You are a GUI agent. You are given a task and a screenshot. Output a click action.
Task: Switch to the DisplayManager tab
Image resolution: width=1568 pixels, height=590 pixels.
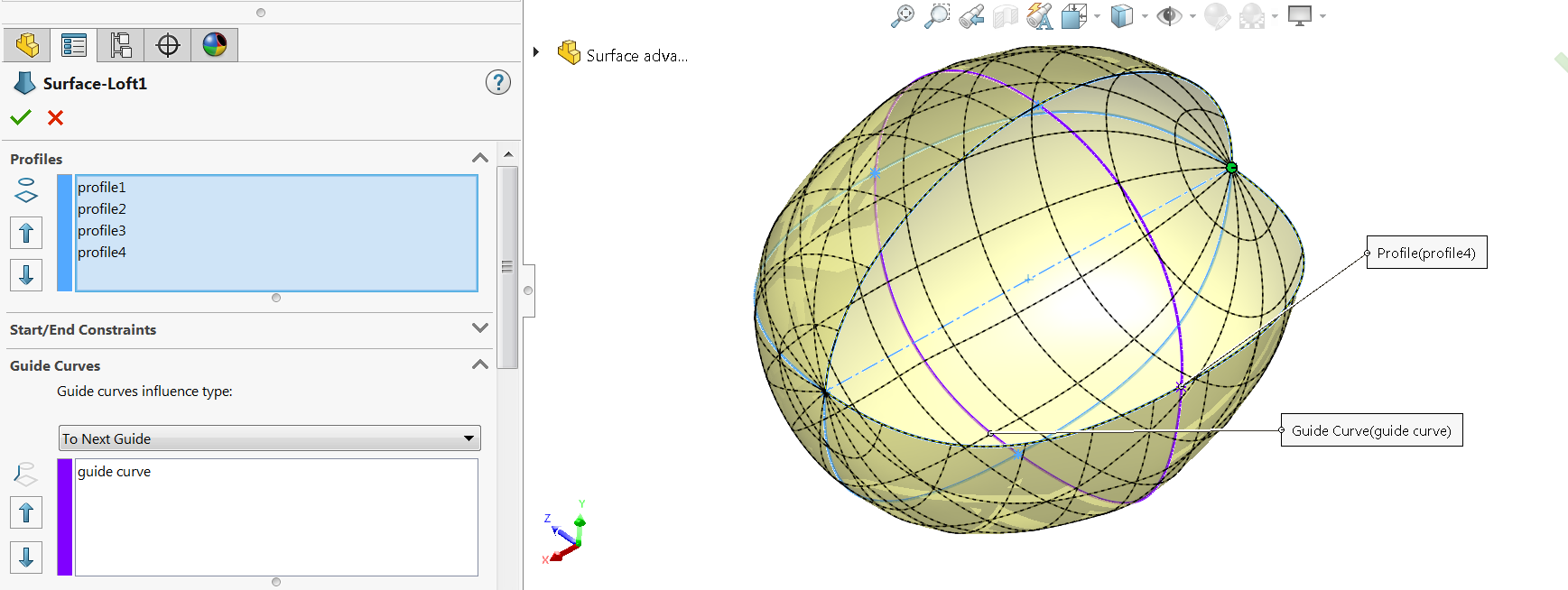pos(215,44)
